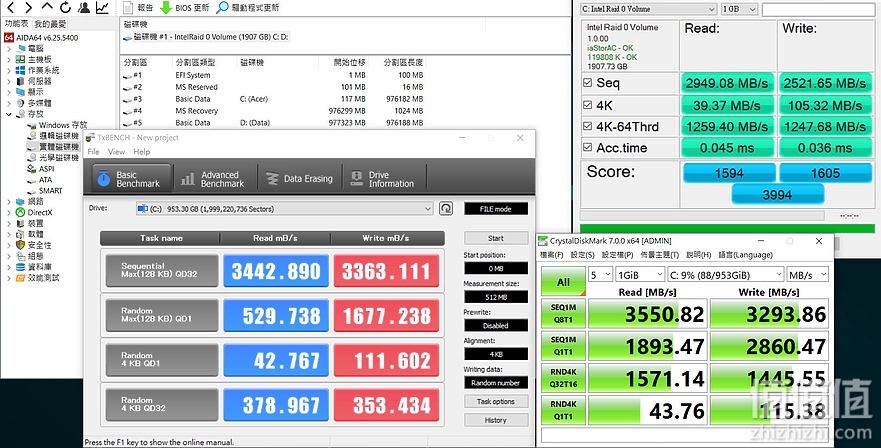Expand the 電腦 computer tree node
881x448 pixels.
point(8,48)
